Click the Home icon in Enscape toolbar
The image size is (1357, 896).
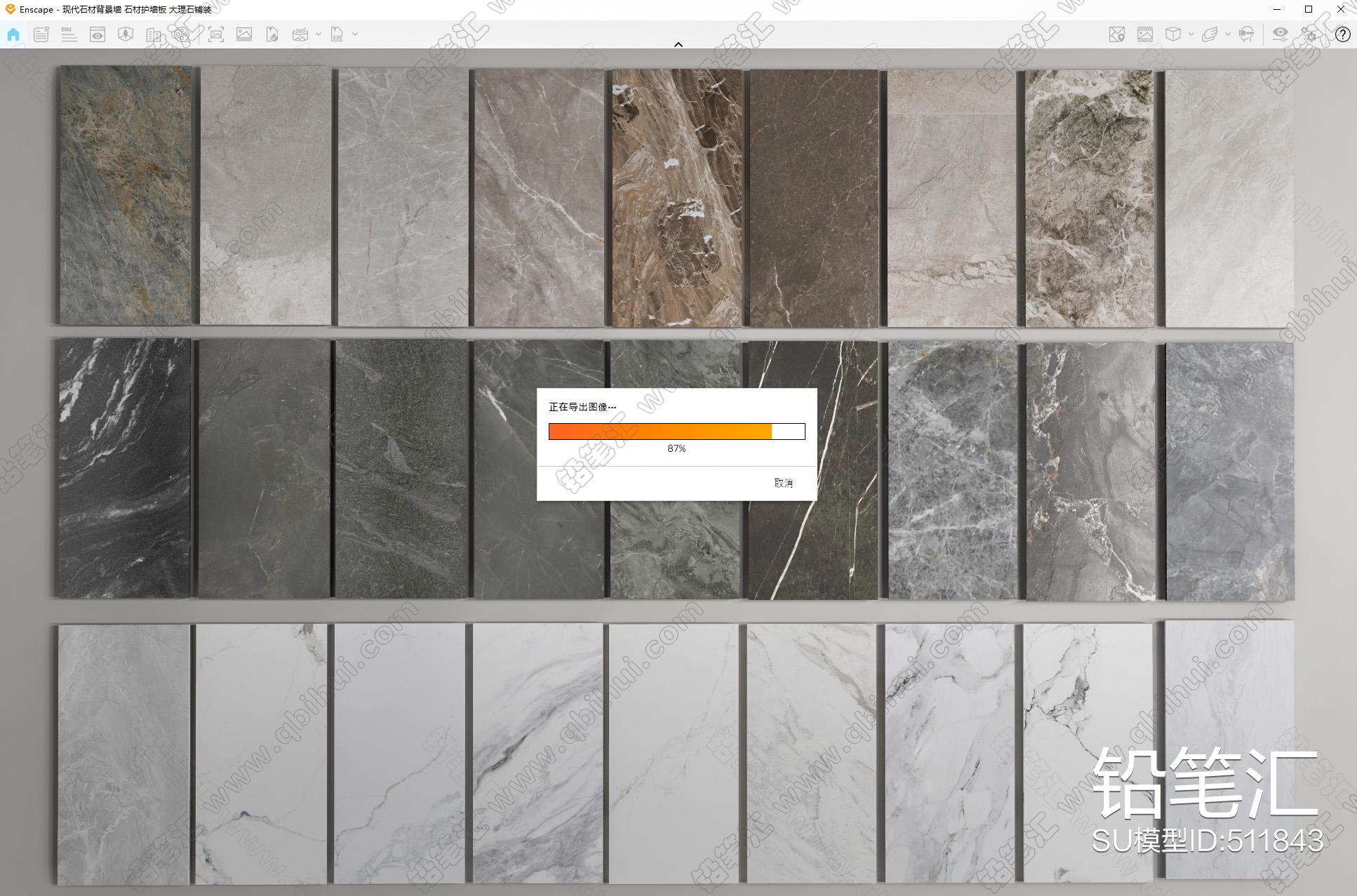click(13, 34)
